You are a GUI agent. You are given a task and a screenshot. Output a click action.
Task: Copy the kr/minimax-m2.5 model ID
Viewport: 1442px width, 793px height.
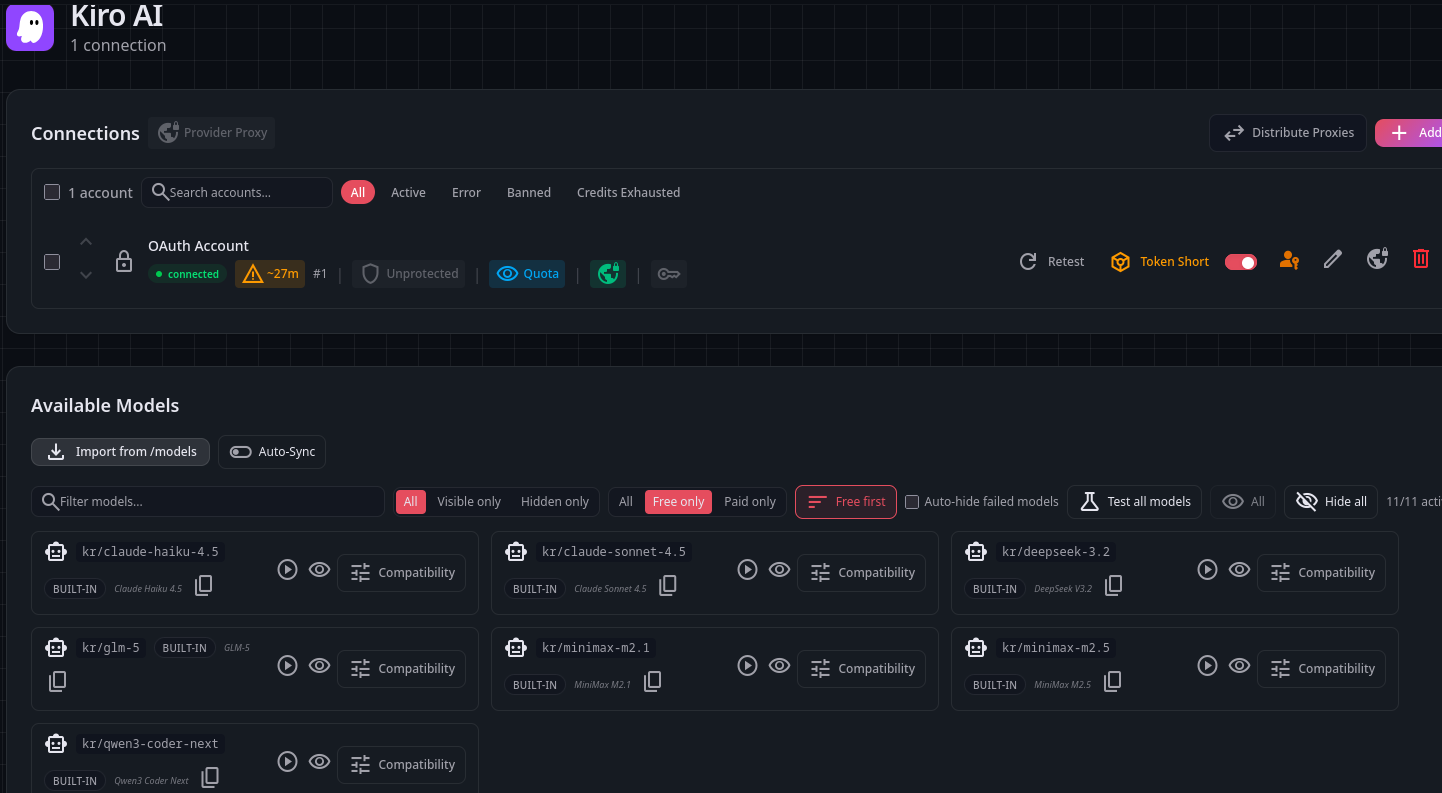[x=1111, y=681]
